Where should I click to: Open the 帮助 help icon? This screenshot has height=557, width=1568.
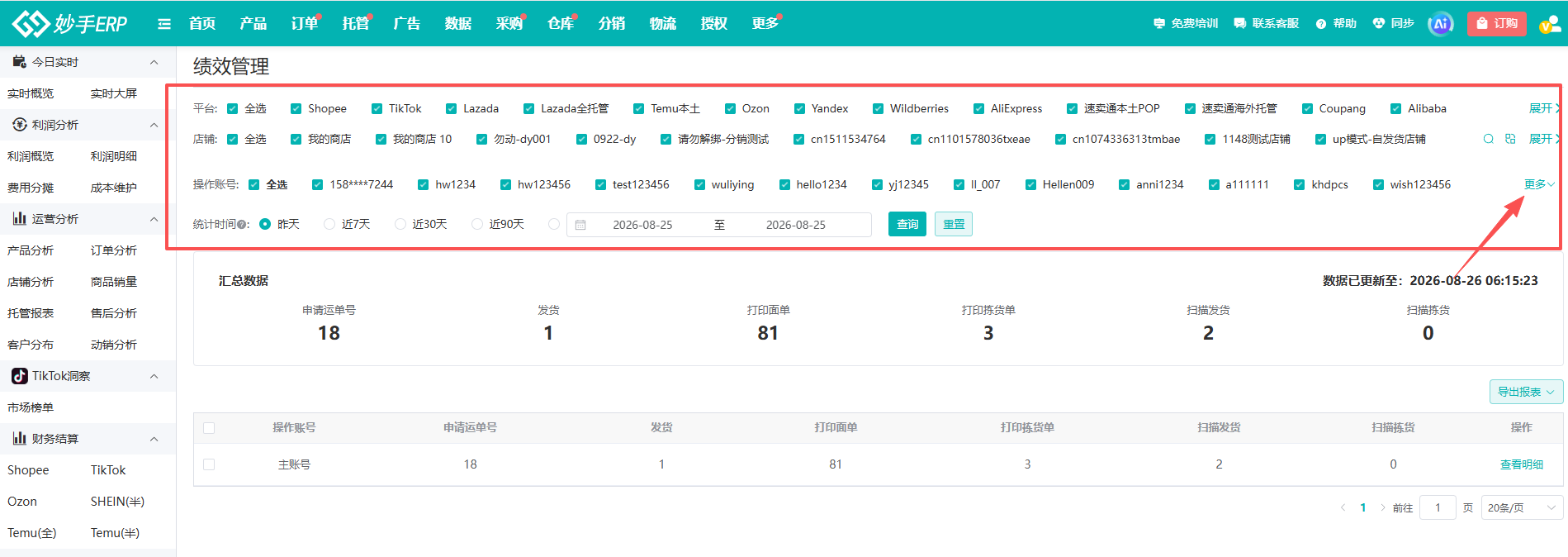1336,23
